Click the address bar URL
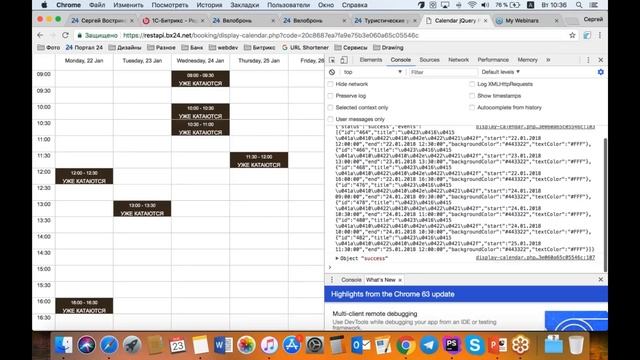 click(271, 36)
